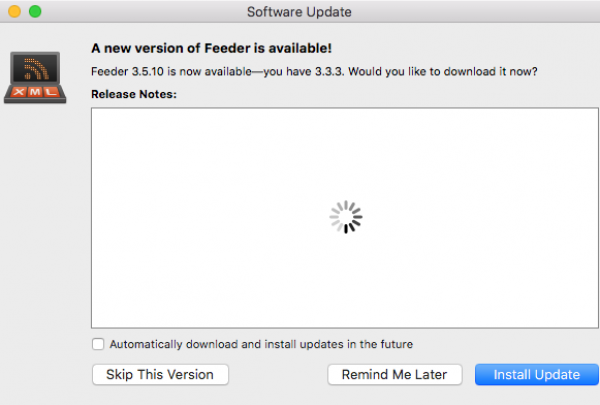
Task: Click the loading spinner in release notes
Action: click(x=346, y=217)
